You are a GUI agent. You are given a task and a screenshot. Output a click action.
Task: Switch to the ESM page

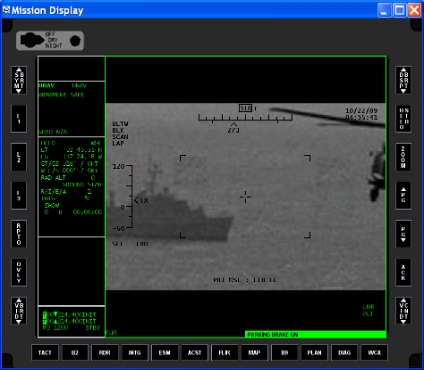pyautogui.click(x=165, y=353)
